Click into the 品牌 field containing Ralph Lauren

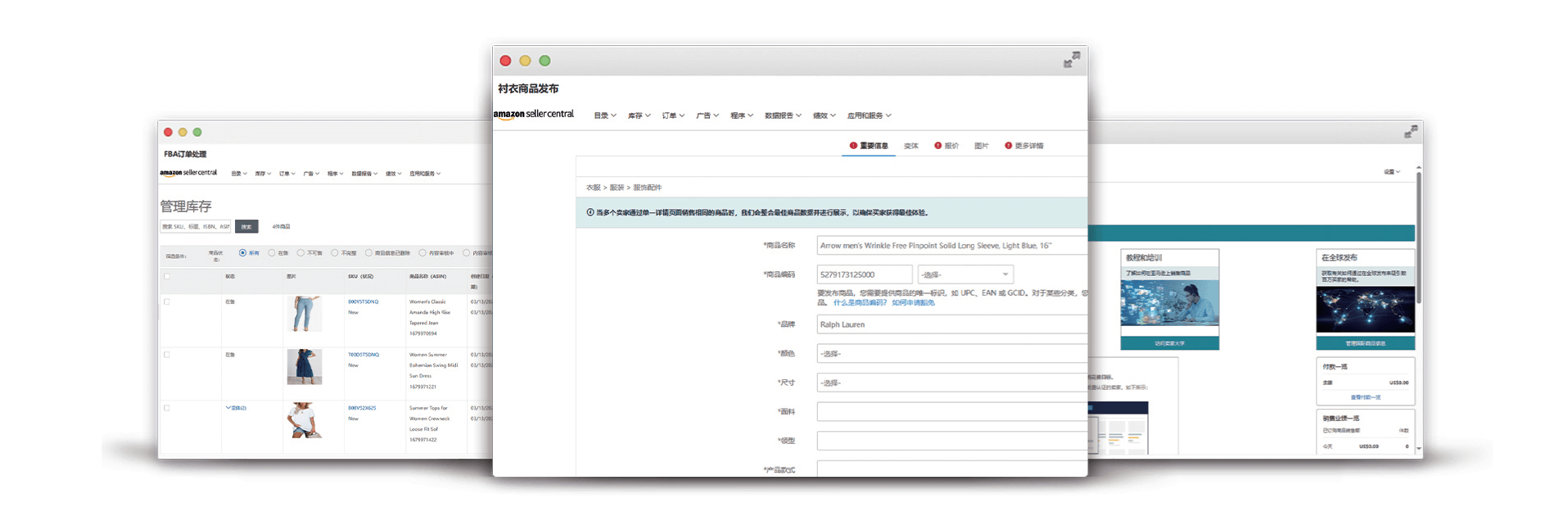pyautogui.click(x=951, y=324)
